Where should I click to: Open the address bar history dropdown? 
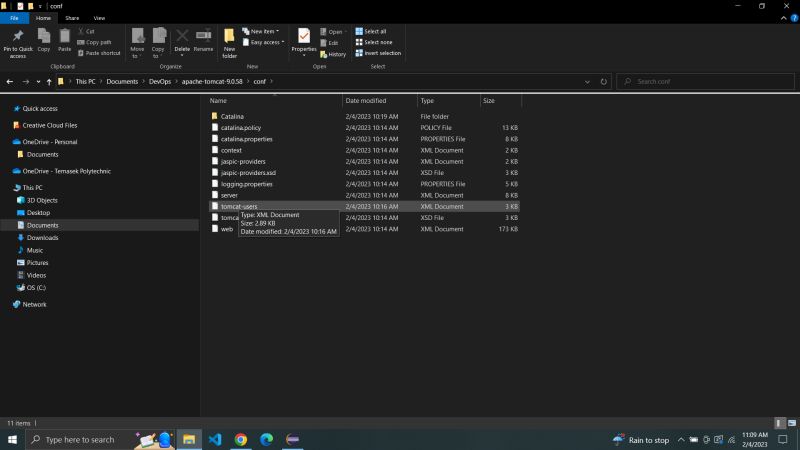pos(587,82)
